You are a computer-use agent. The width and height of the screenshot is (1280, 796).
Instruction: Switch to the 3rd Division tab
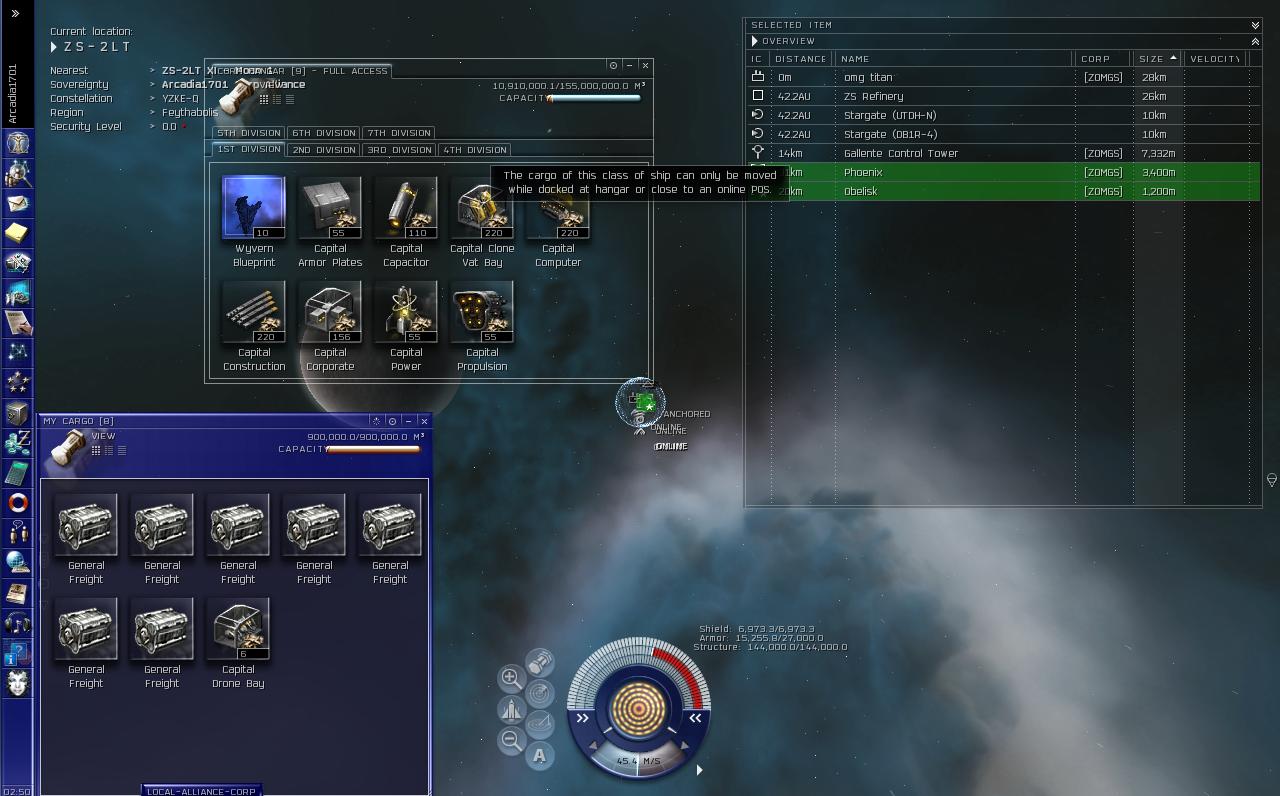point(399,150)
